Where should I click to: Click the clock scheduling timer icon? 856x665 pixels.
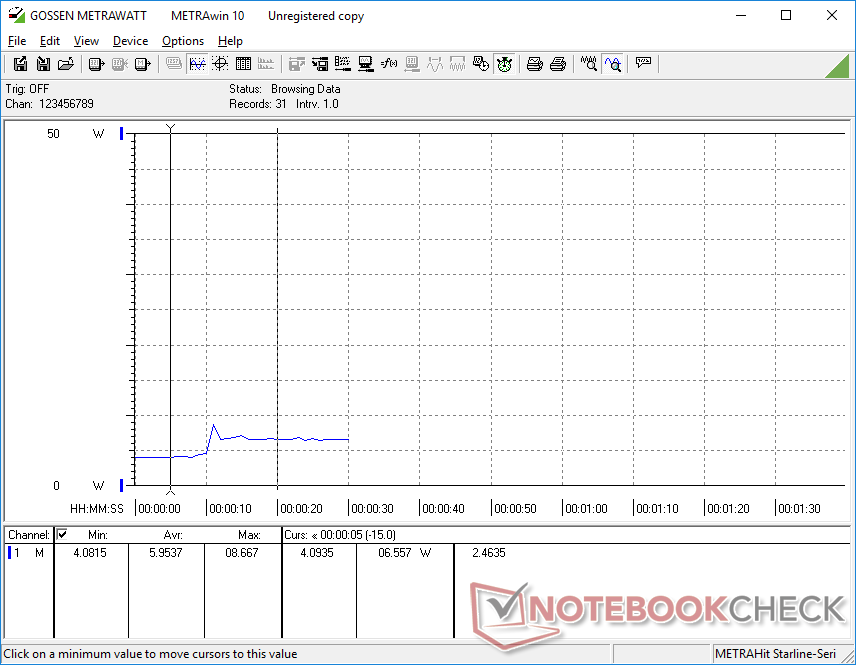coord(481,64)
